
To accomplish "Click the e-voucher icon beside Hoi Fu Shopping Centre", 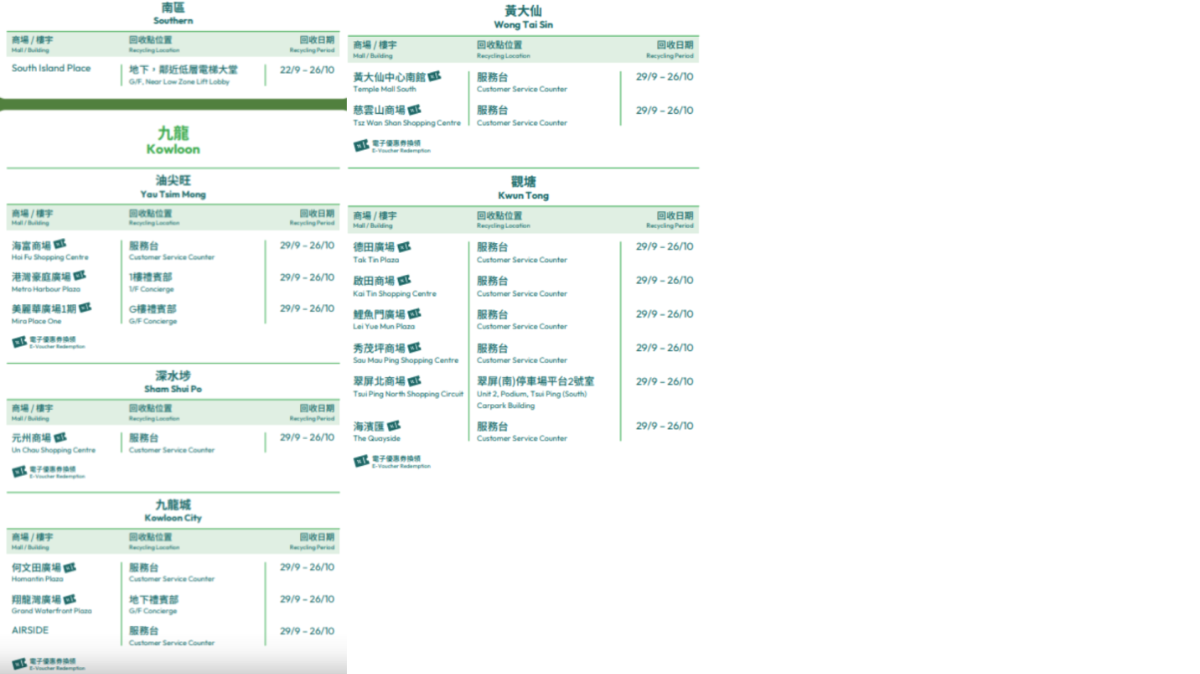I will tap(60, 244).
